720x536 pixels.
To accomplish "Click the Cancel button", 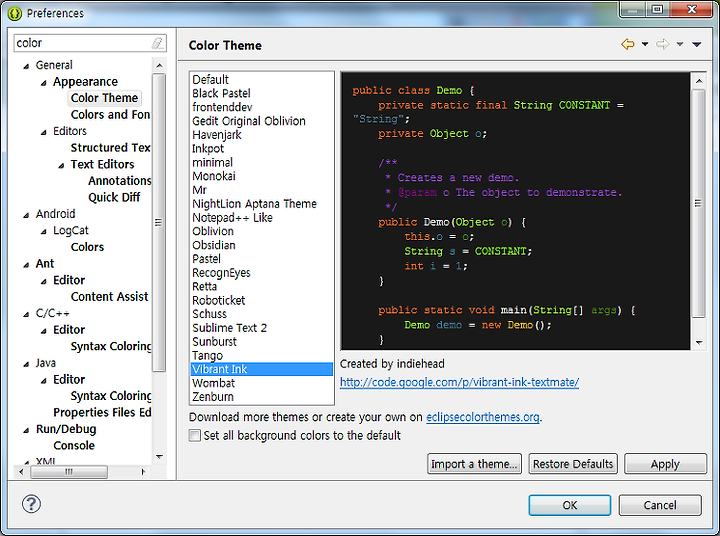I will click(x=660, y=505).
